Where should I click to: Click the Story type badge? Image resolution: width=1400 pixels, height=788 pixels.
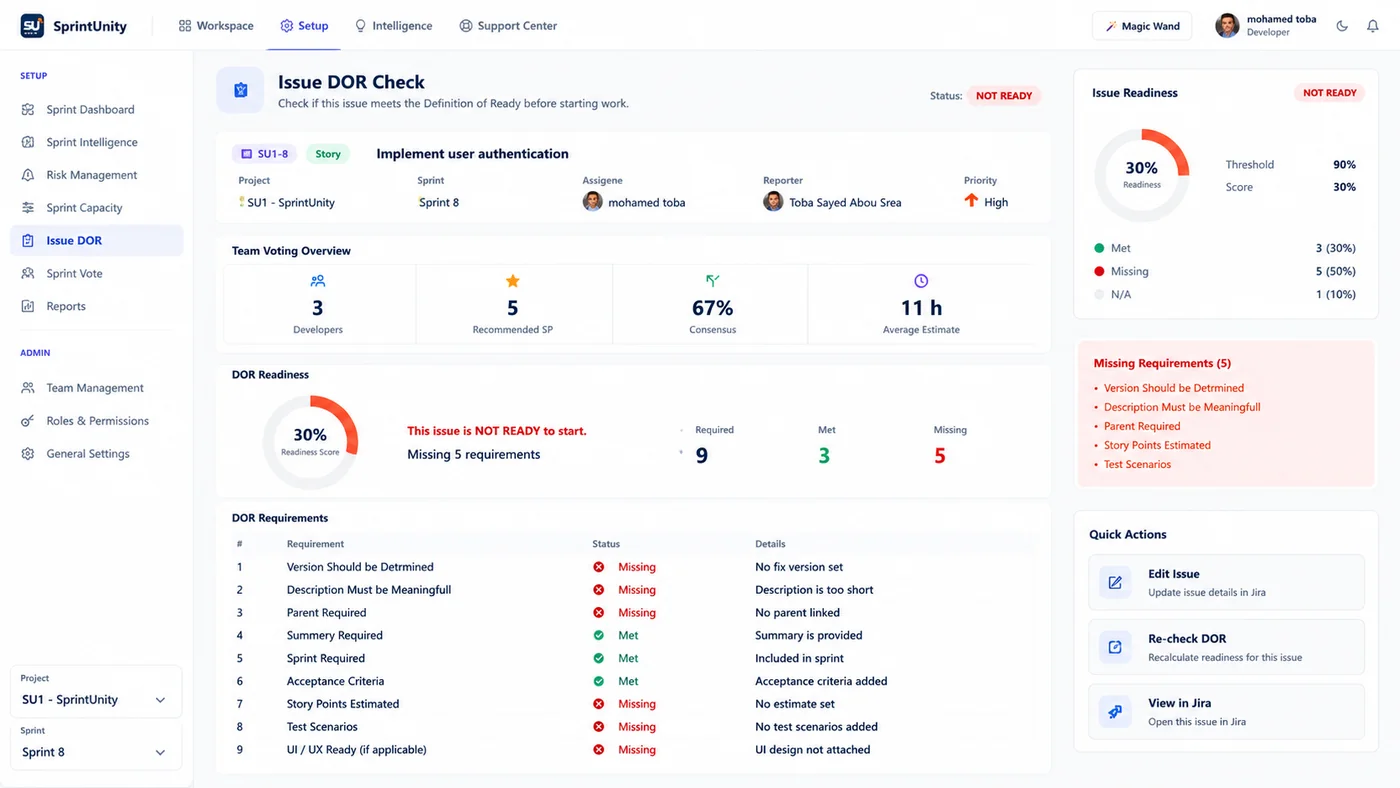coord(328,154)
